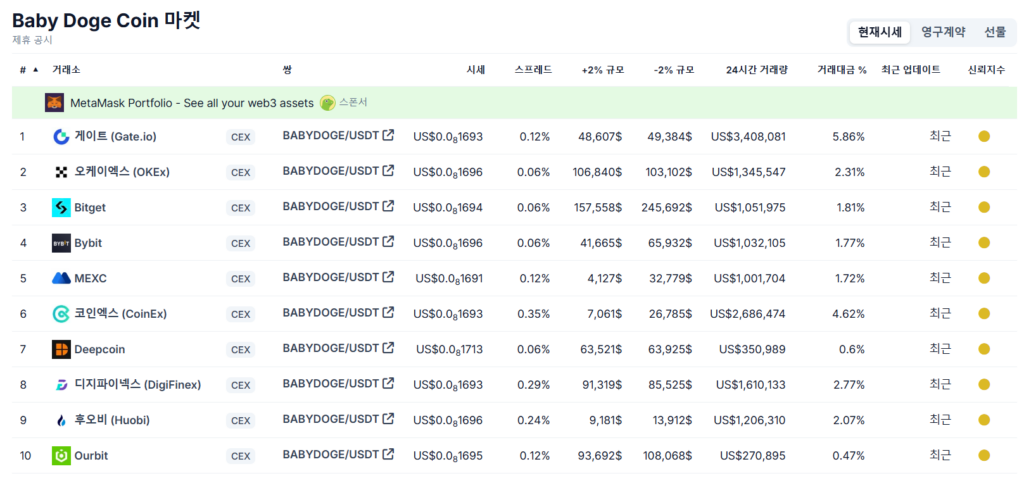Open external link icon in Deepcoin row
The width and height of the screenshot is (1024, 483).
click(389, 348)
